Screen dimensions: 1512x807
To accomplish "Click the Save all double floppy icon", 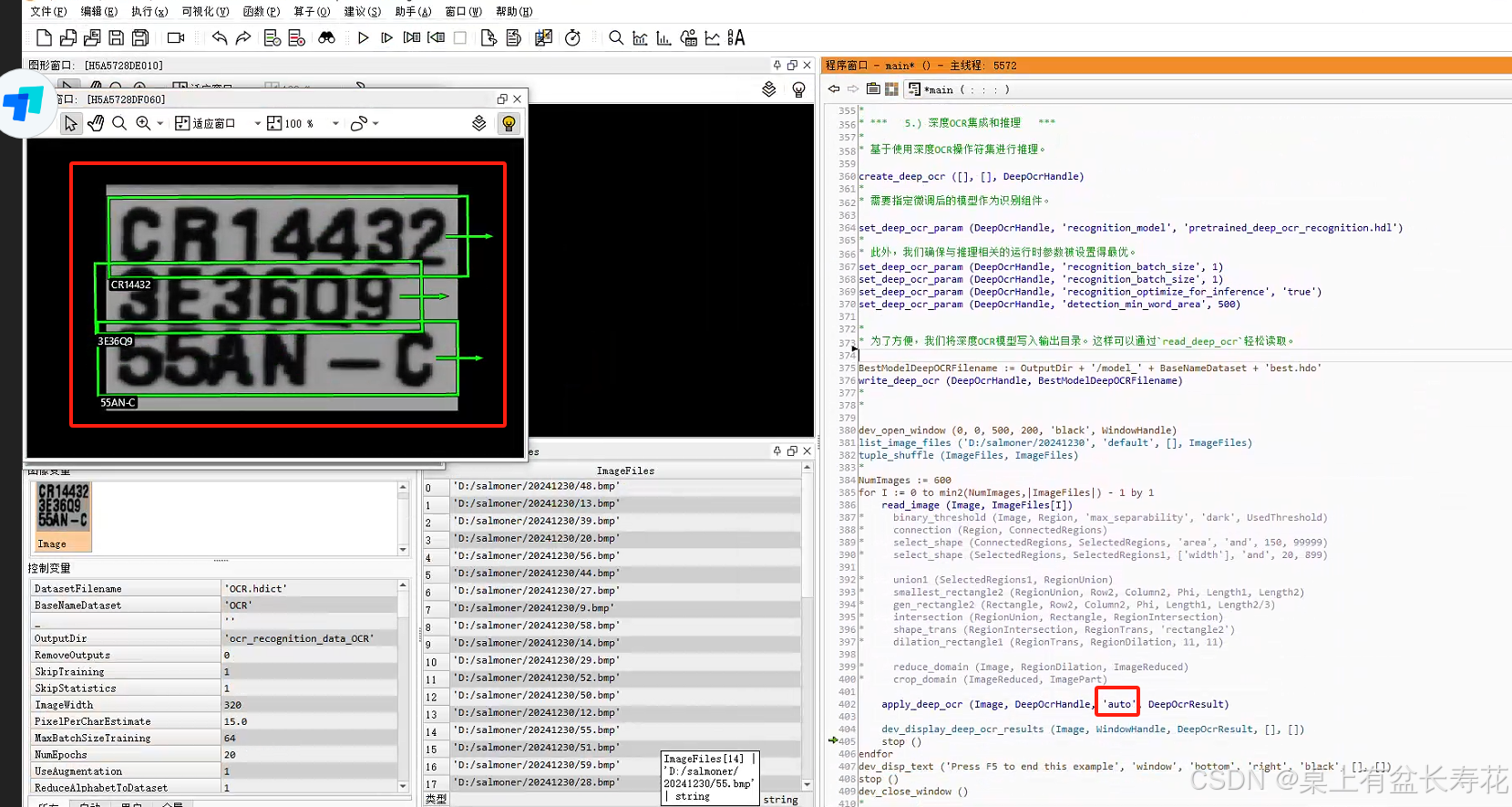I will point(140,37).
